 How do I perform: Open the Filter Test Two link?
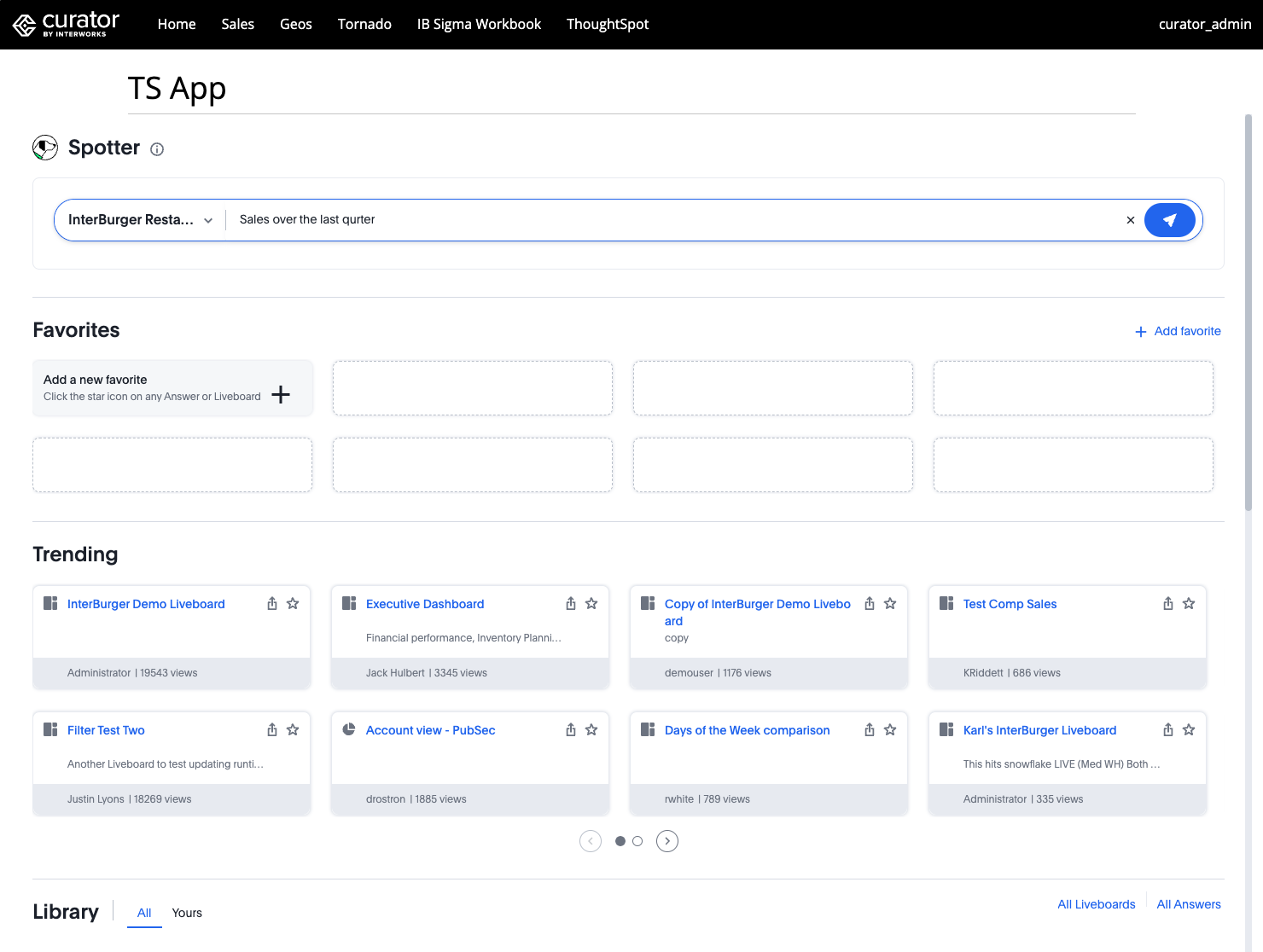click(106, 730)
